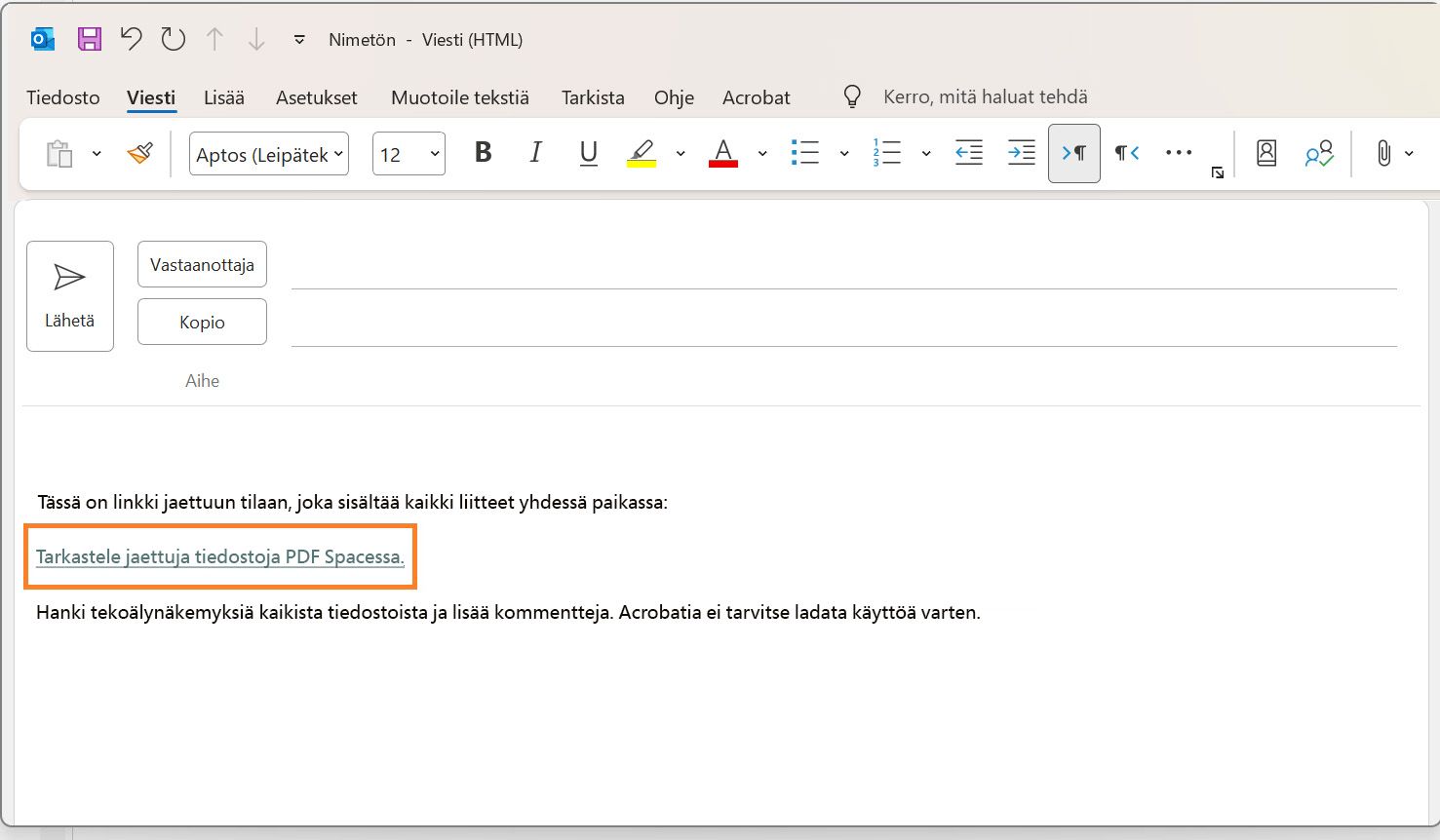Click the lightbulb Tell Me icon

[852, 96]
